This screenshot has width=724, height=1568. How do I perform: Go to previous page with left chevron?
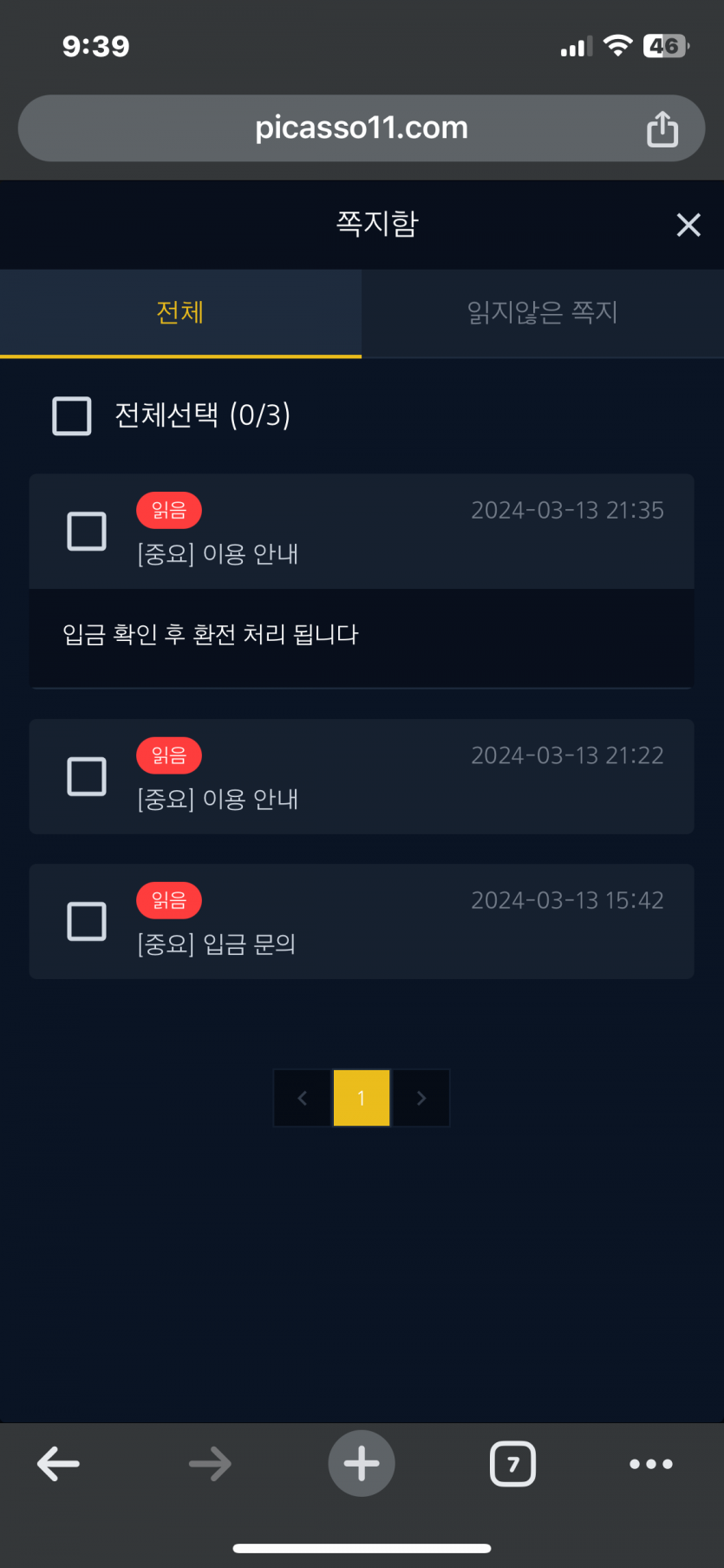tap(302, 1098)
